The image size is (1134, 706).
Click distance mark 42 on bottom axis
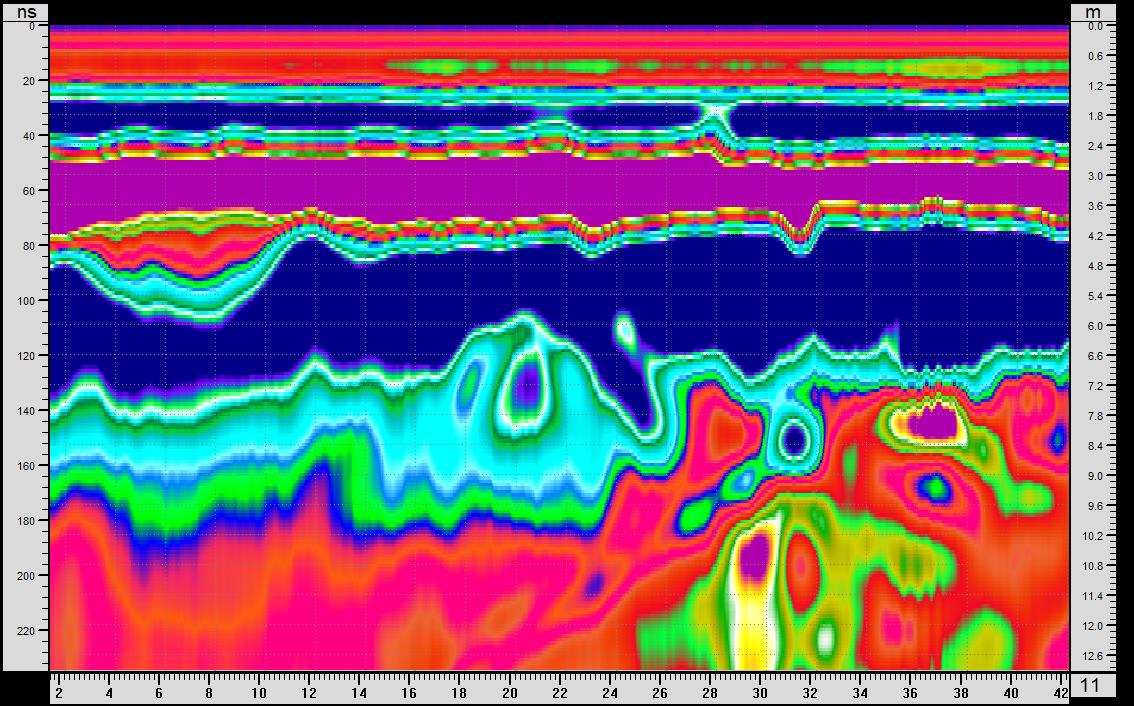[1061, 692]
